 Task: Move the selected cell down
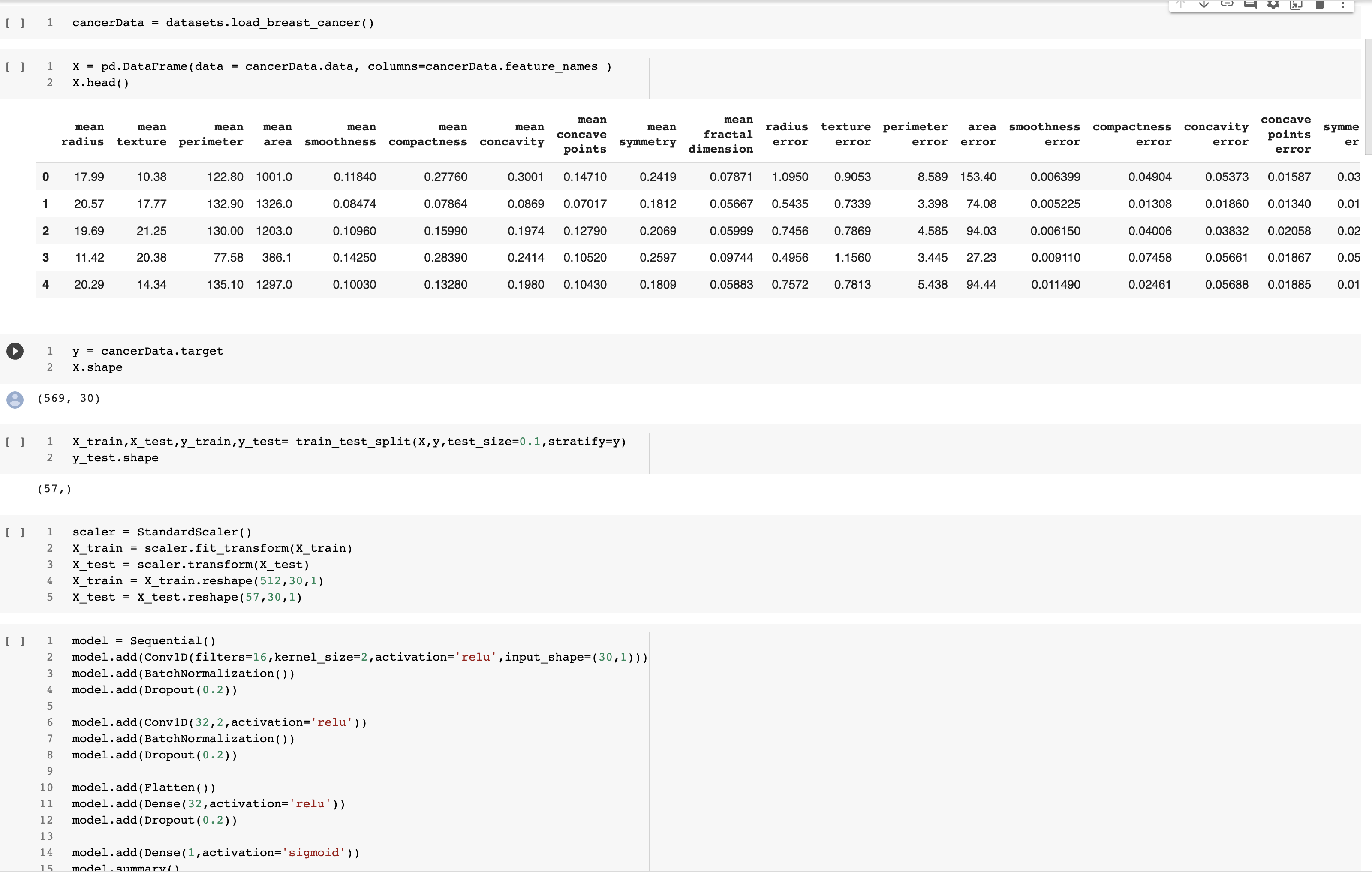[x=1204, y=6]
